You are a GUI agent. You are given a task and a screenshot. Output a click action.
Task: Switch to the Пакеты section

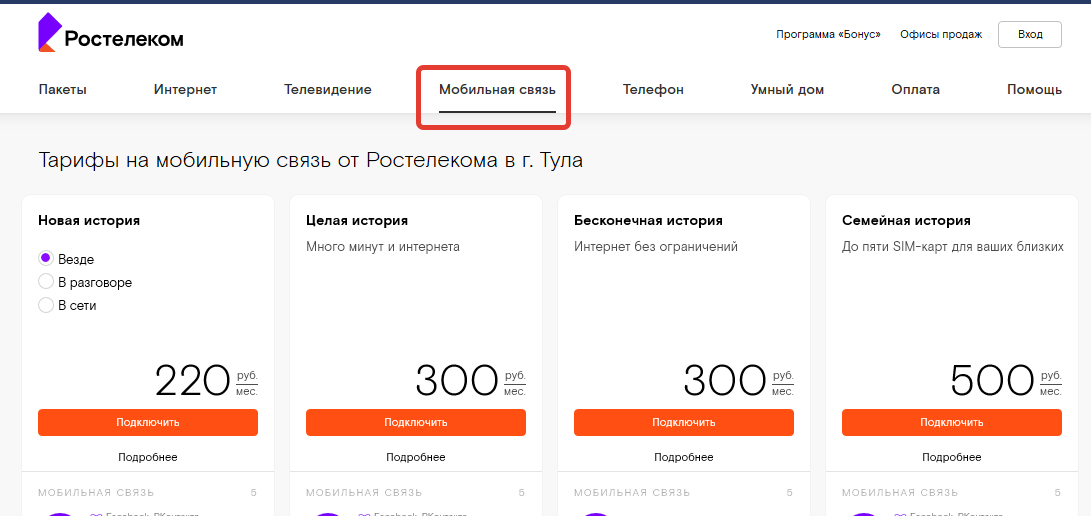[63, 90]
